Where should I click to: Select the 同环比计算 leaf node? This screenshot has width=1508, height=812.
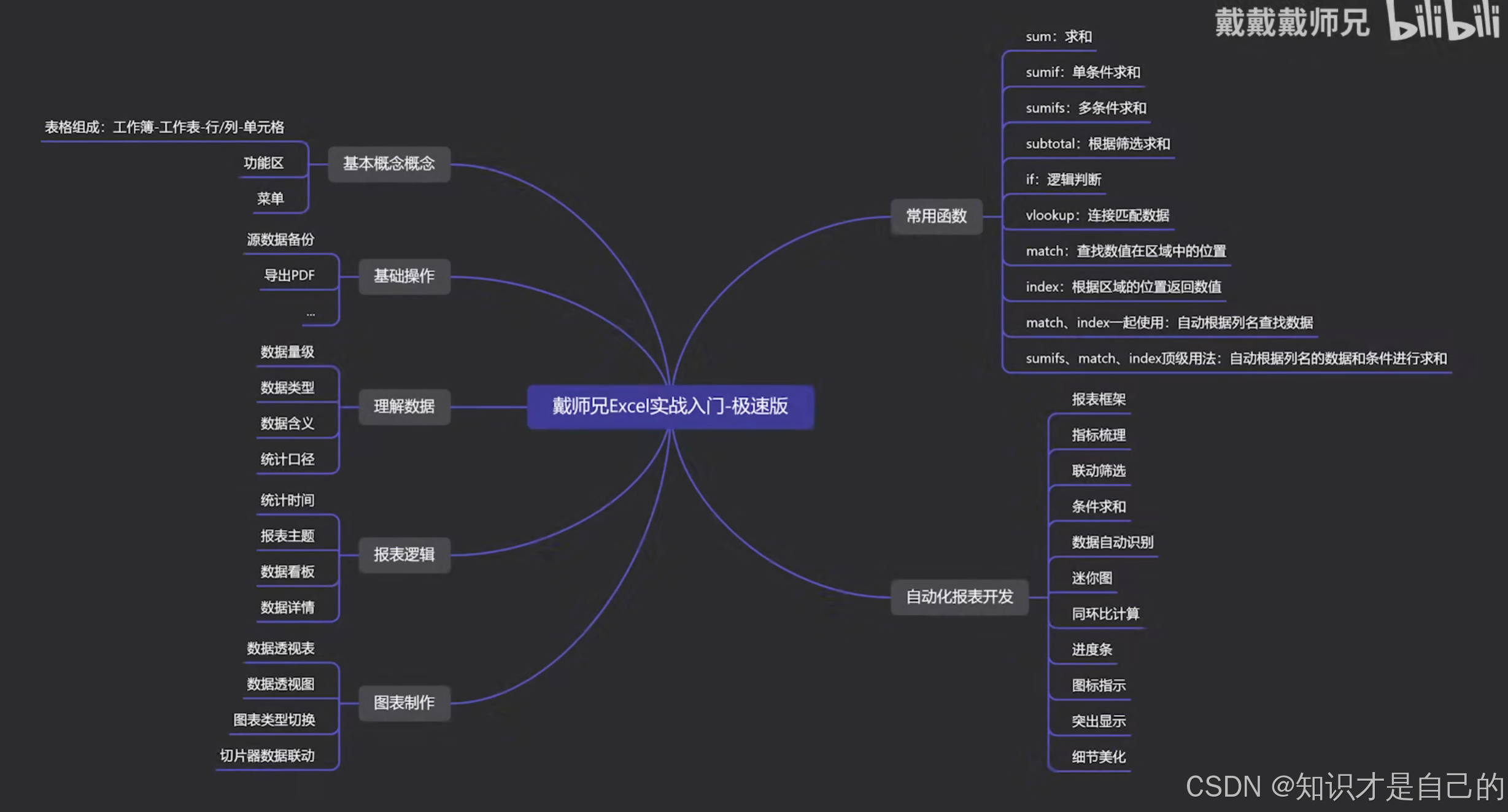pyautogui.click(x=1105, y=614)
